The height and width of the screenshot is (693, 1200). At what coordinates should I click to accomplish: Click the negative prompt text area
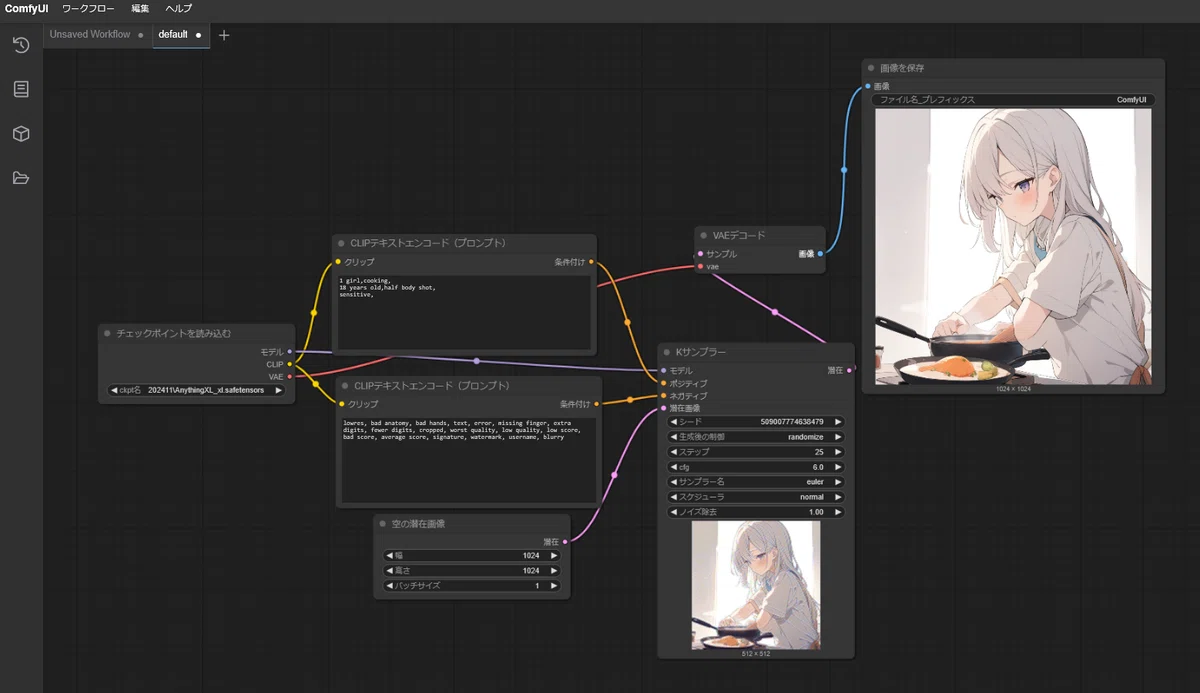pyautogui.click(x=469, y=459)
